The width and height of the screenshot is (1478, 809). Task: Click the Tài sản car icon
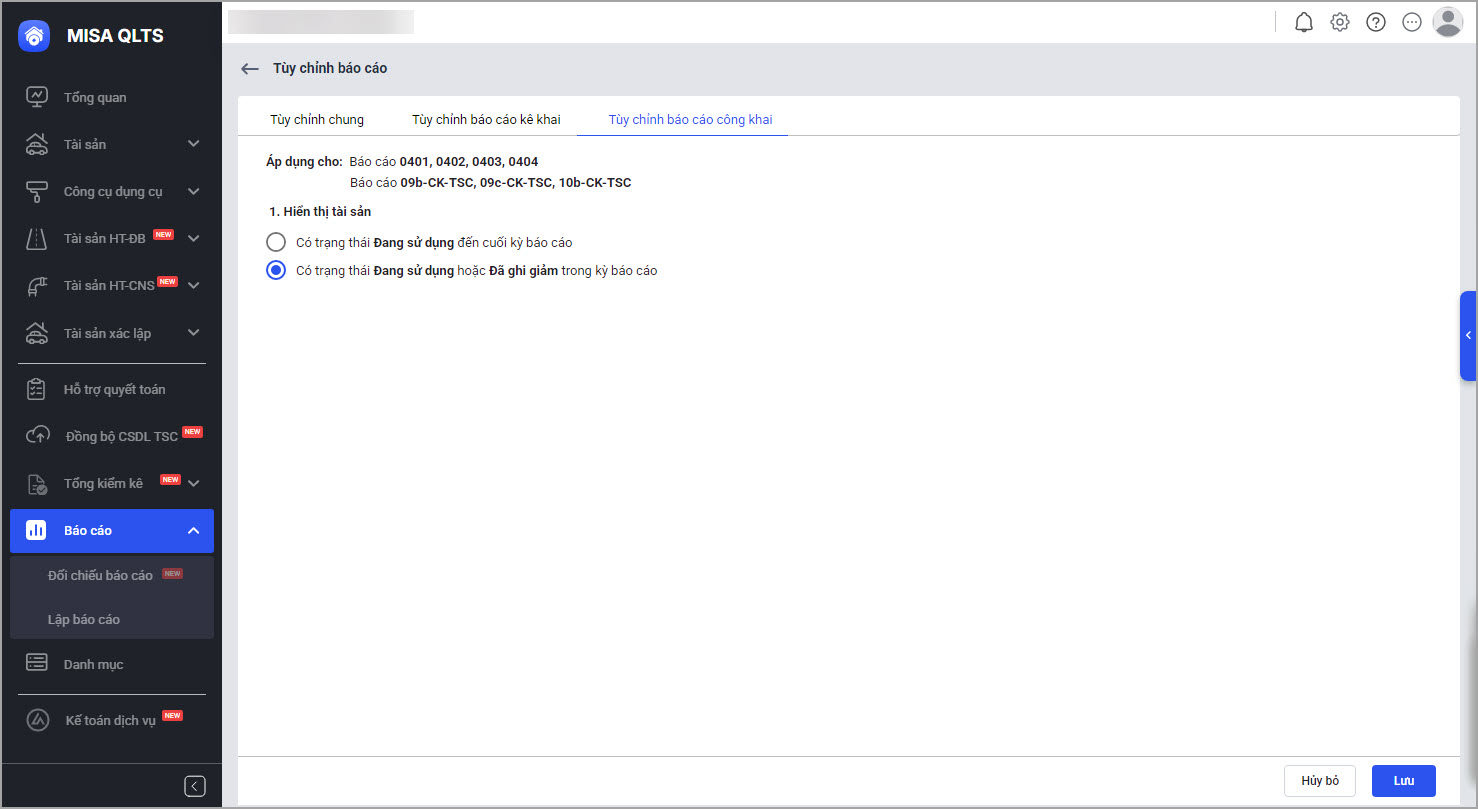pyautogui.click(x=37, y=144)
